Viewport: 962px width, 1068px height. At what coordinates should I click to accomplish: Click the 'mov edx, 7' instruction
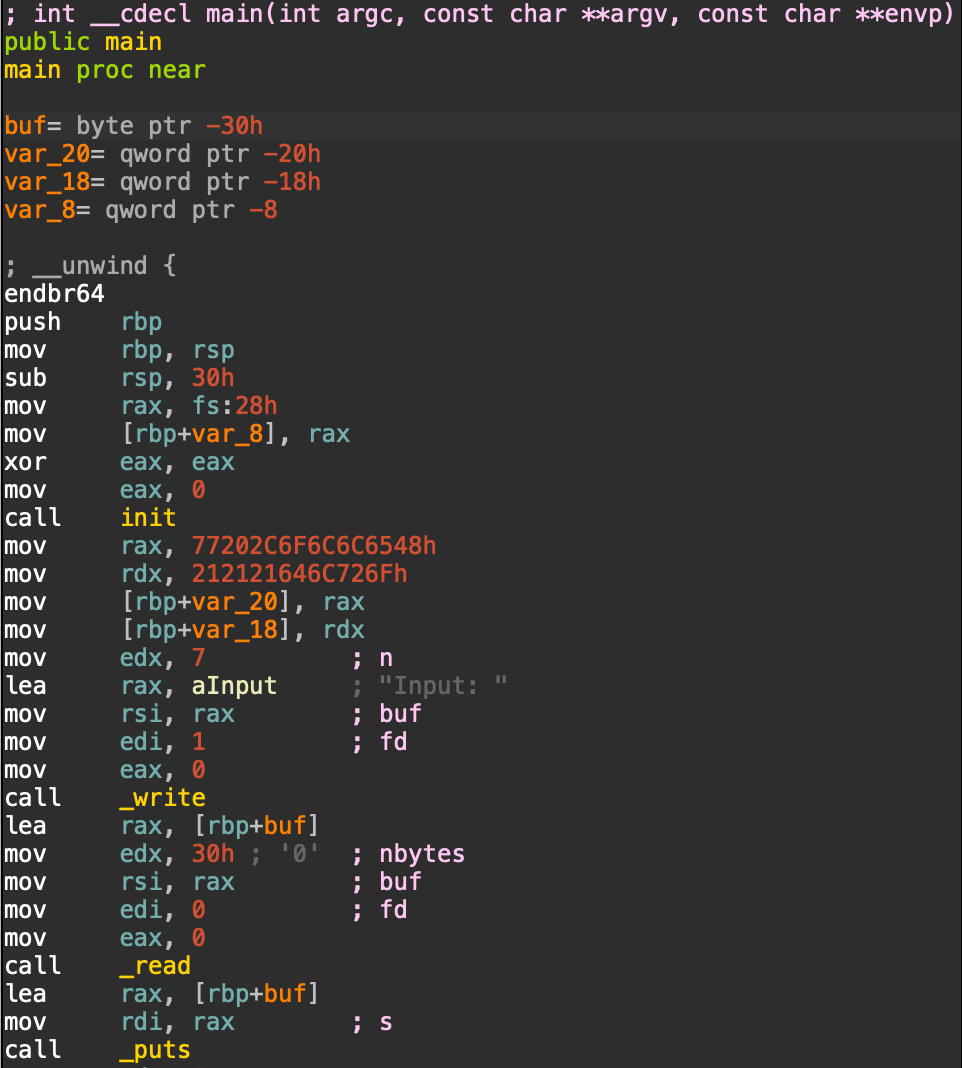coord(105,658)
